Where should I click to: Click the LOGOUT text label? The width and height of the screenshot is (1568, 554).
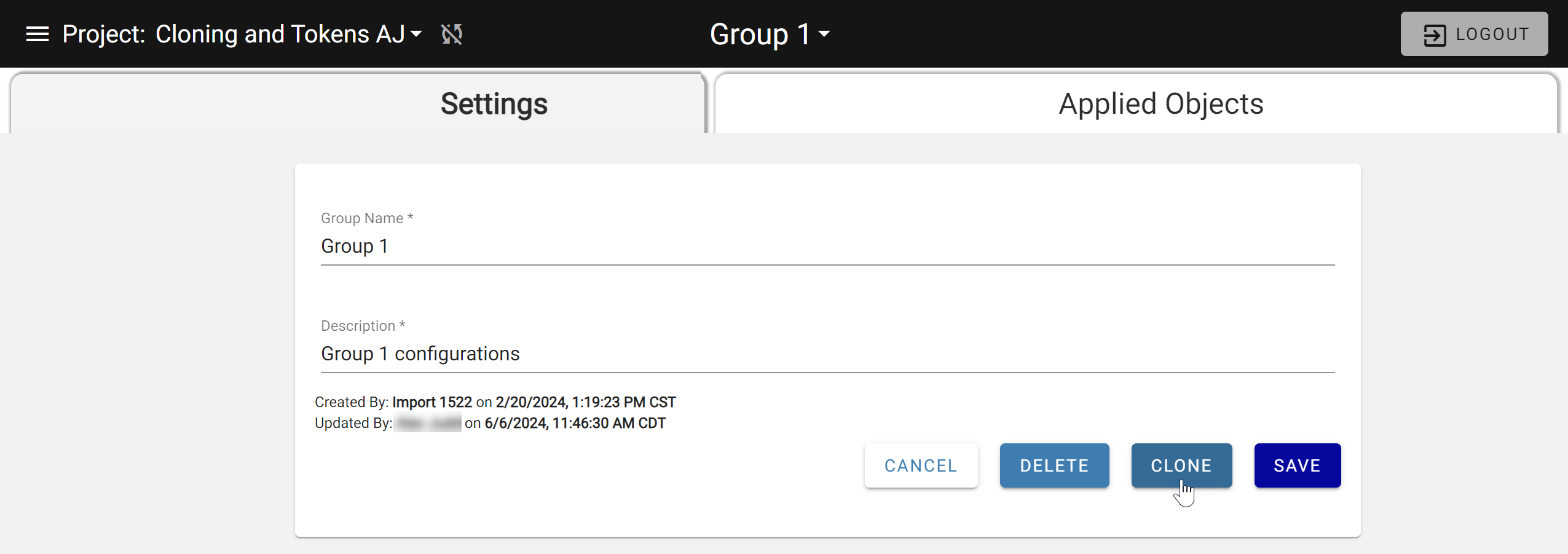(x=1492, y=34)
